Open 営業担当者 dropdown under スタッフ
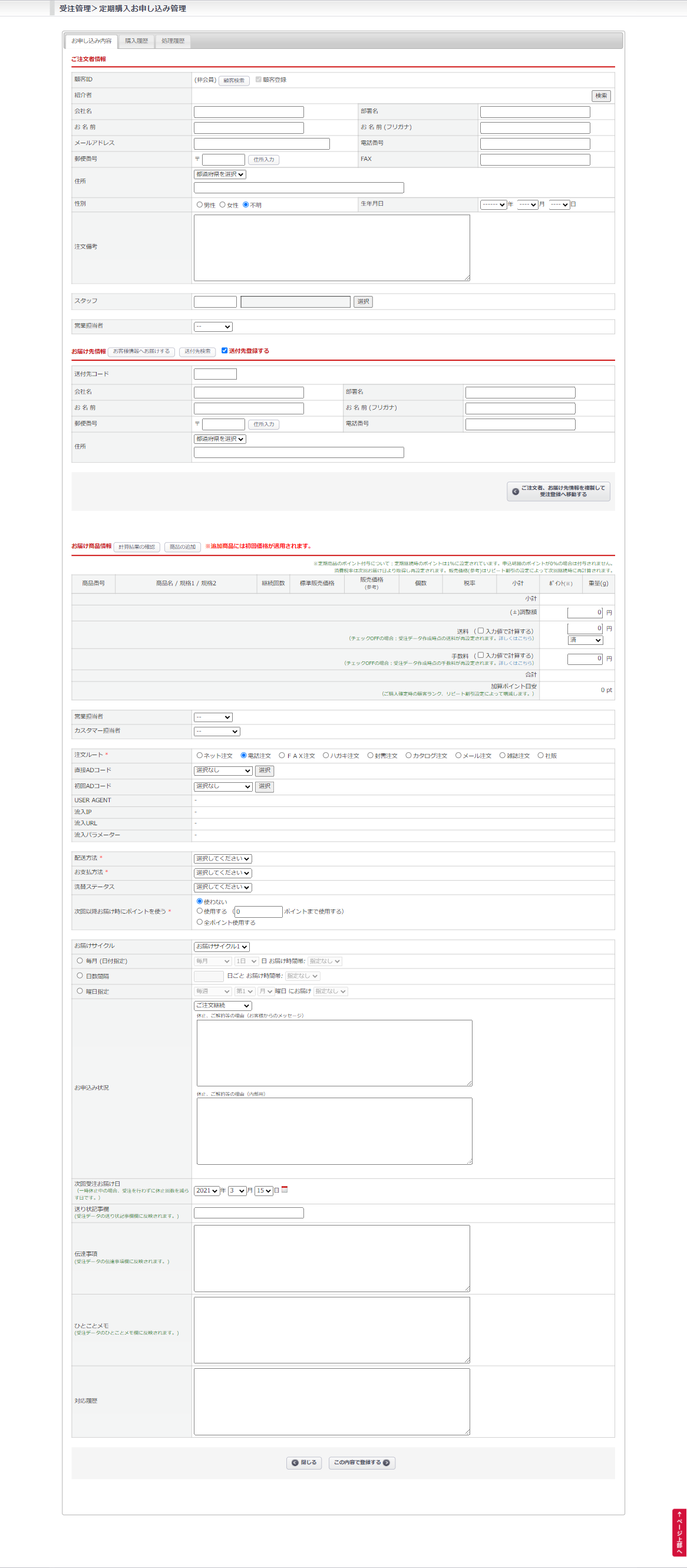Viewport: 687px width, 1568px height. [213, 327]
